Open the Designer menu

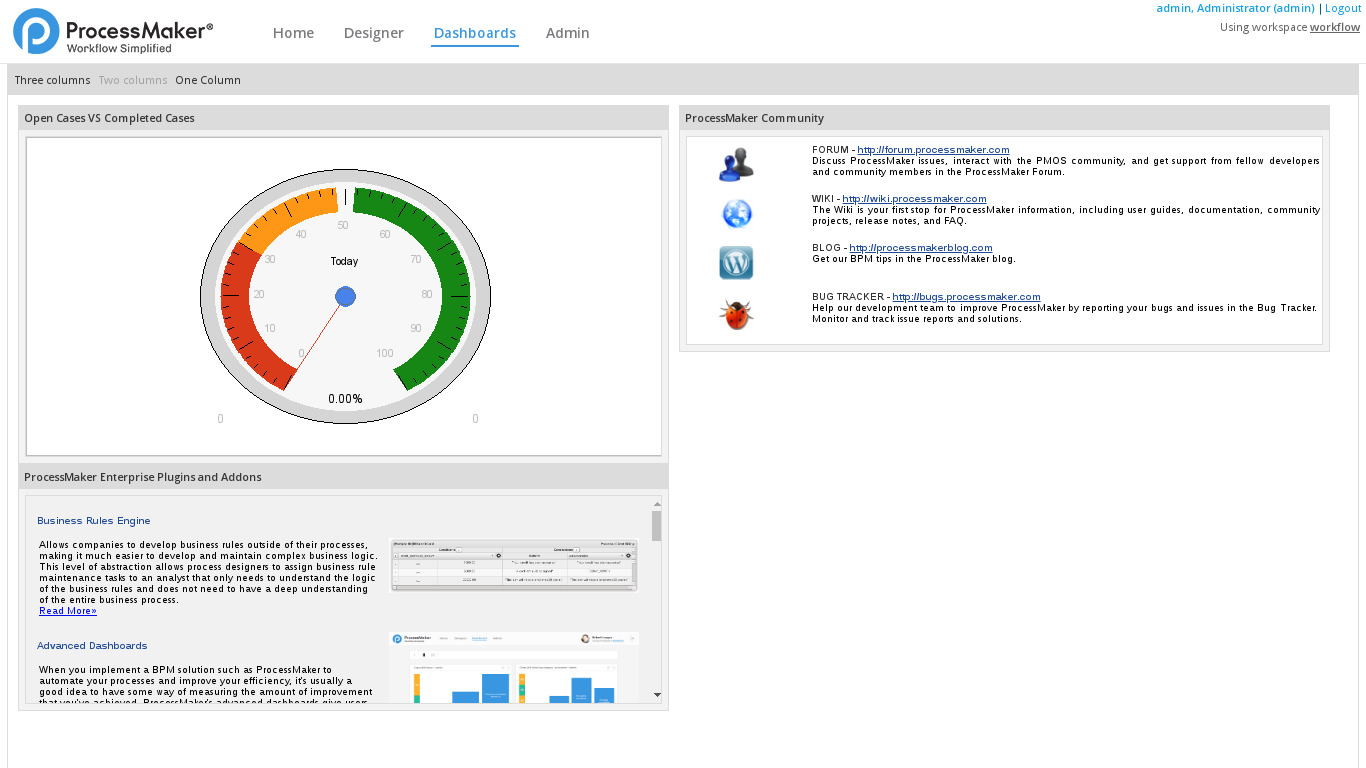373,33
